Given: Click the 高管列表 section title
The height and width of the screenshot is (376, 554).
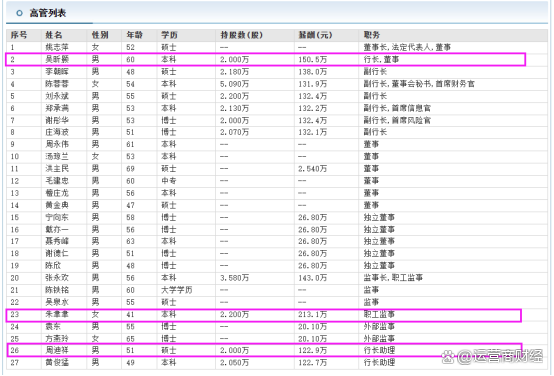Looking at the screenshot, I should coord(48,13).
